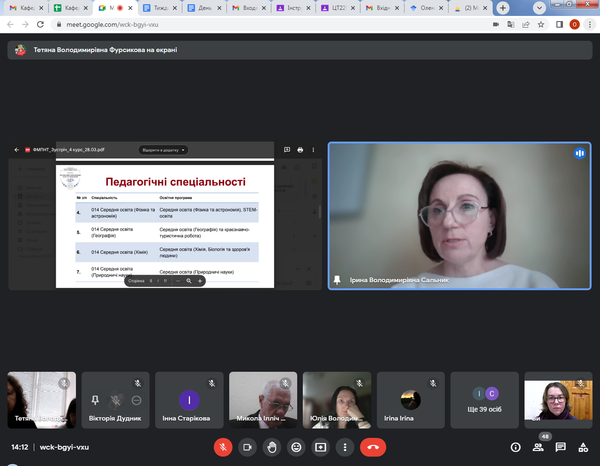This screenshot has height=466, width=600.
Task: Show the participants people panel
Action: pos(539,447)
